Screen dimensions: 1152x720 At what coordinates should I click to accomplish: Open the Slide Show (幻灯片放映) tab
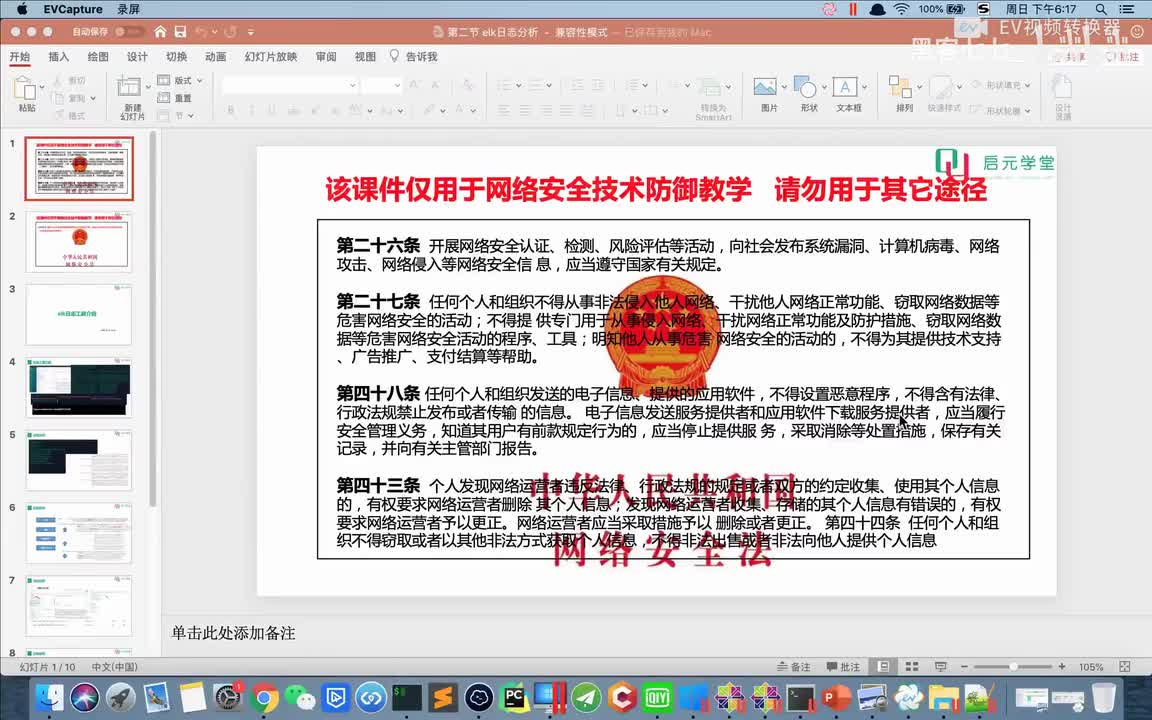(x=271, y=57)
